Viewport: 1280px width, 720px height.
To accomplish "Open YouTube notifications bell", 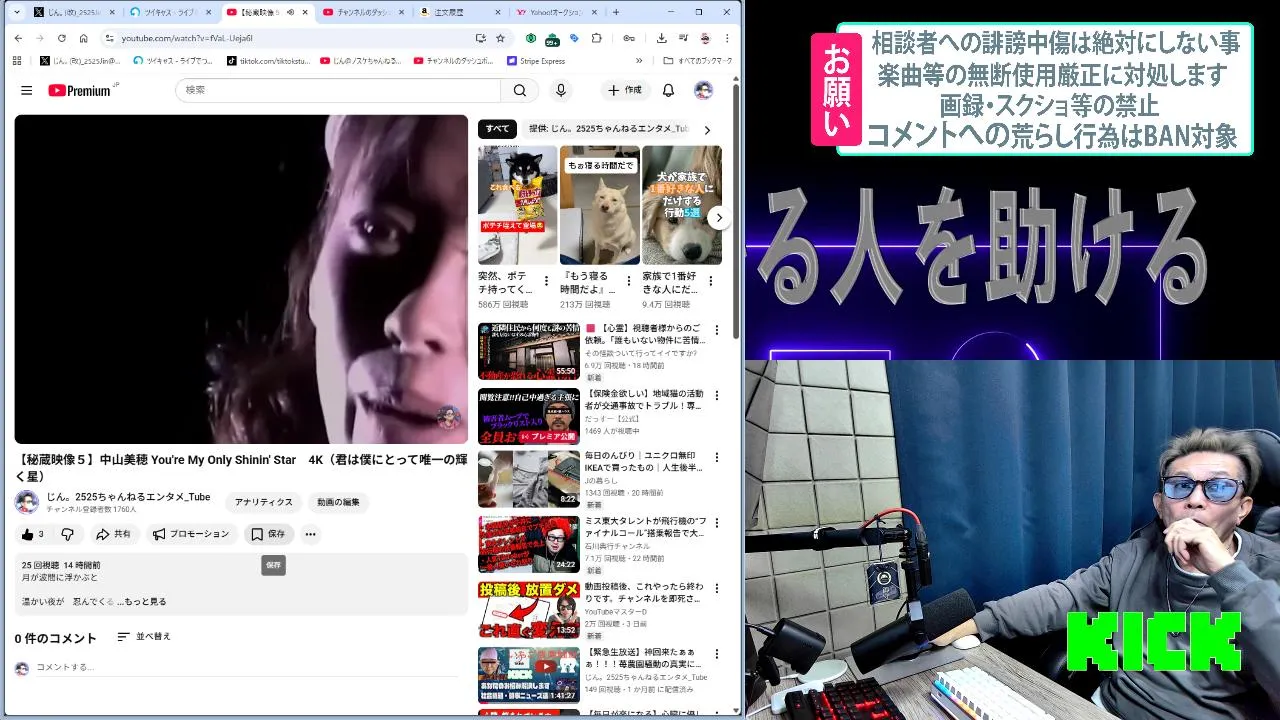I will coord(668,90).
